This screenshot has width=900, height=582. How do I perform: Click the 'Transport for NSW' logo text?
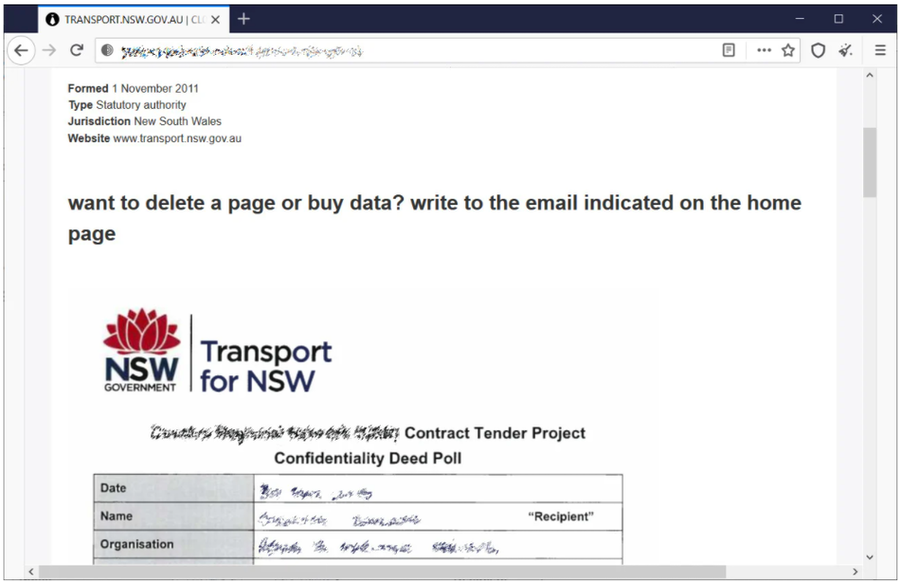tap(266, 366)
